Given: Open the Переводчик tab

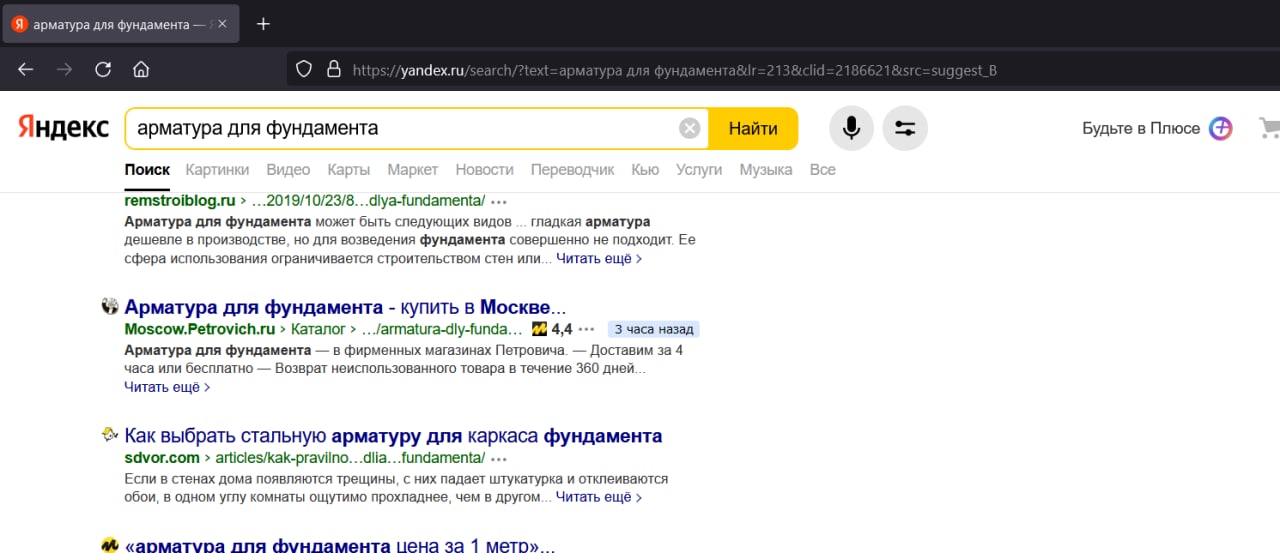Looking at the screenshot, I should [x=572, y=170].
